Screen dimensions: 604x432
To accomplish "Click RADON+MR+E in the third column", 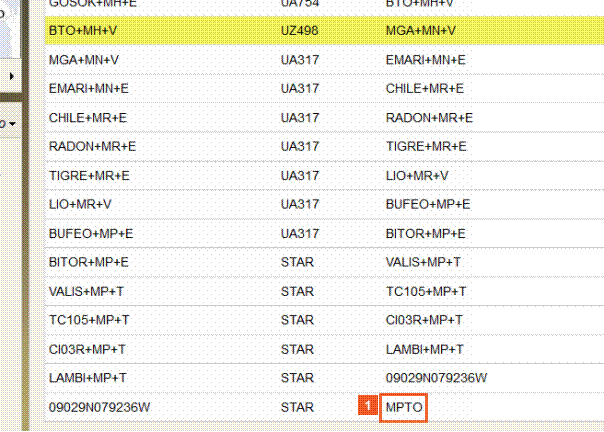I will pyautogui.click(x=429, y=118).
